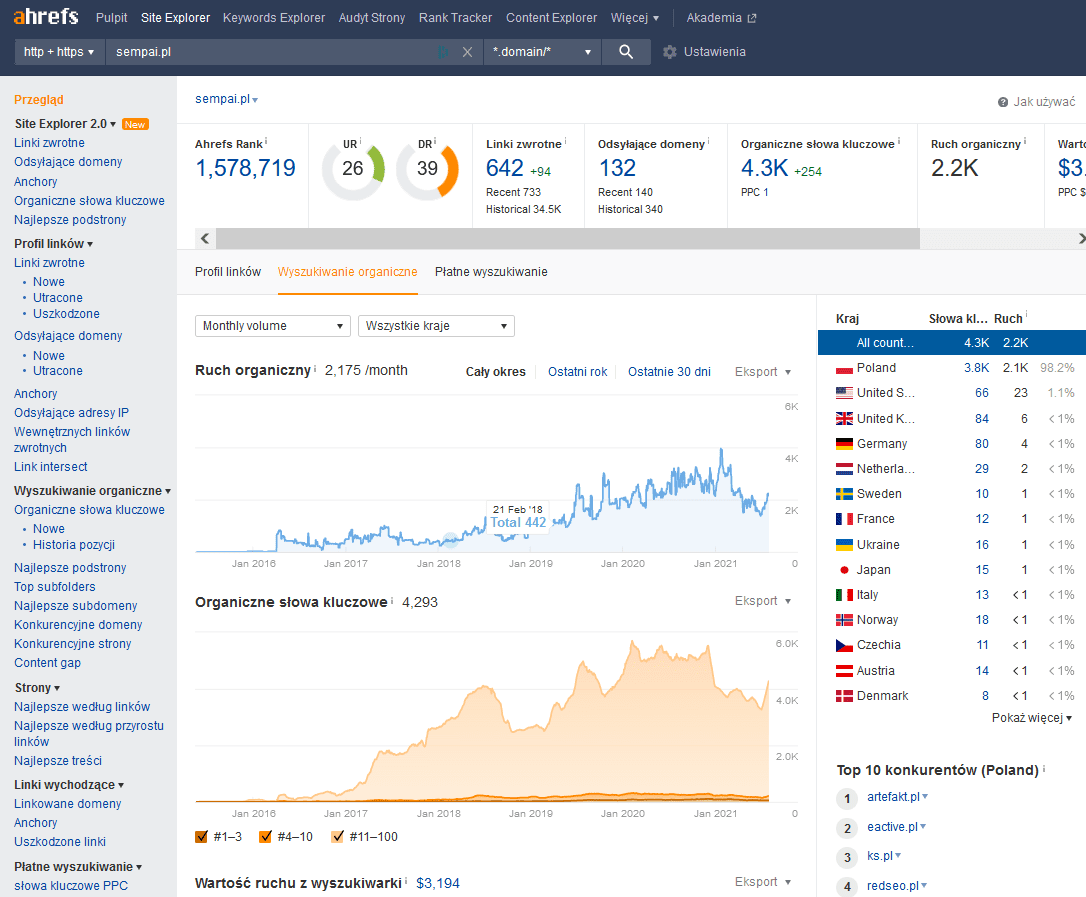
Task: Click the search magnifier button
Action: [626, 52]
